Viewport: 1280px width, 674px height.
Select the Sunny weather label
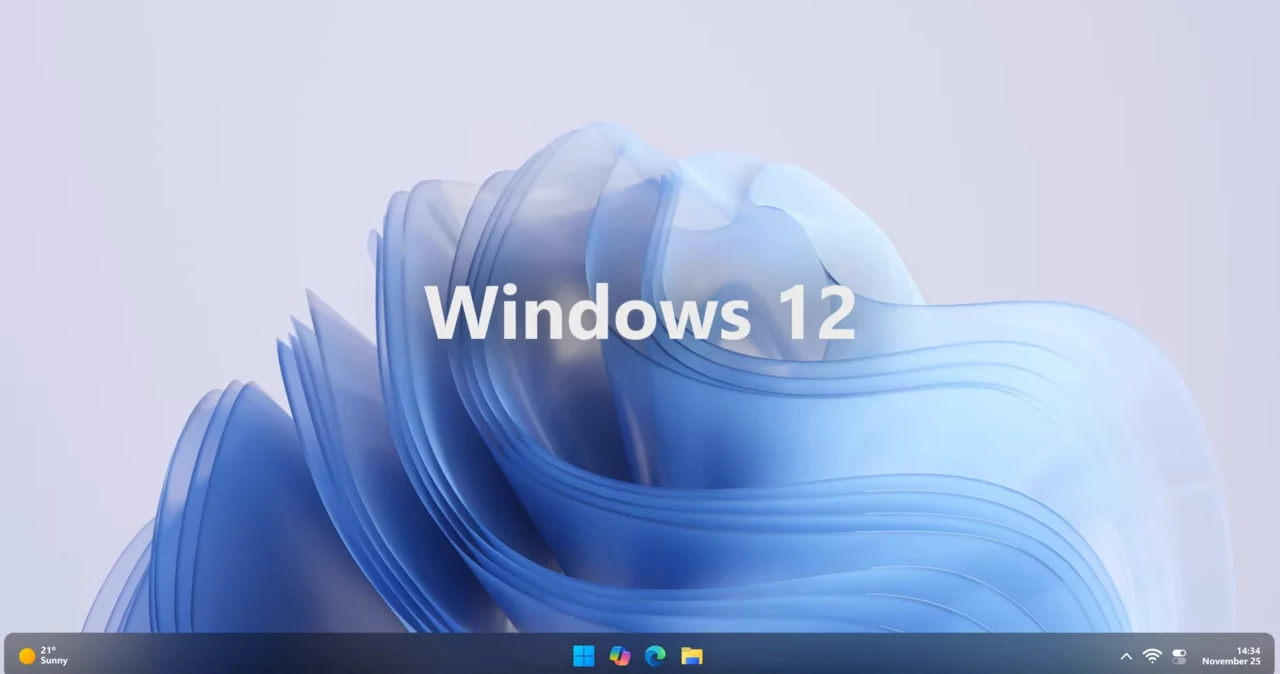54,661
